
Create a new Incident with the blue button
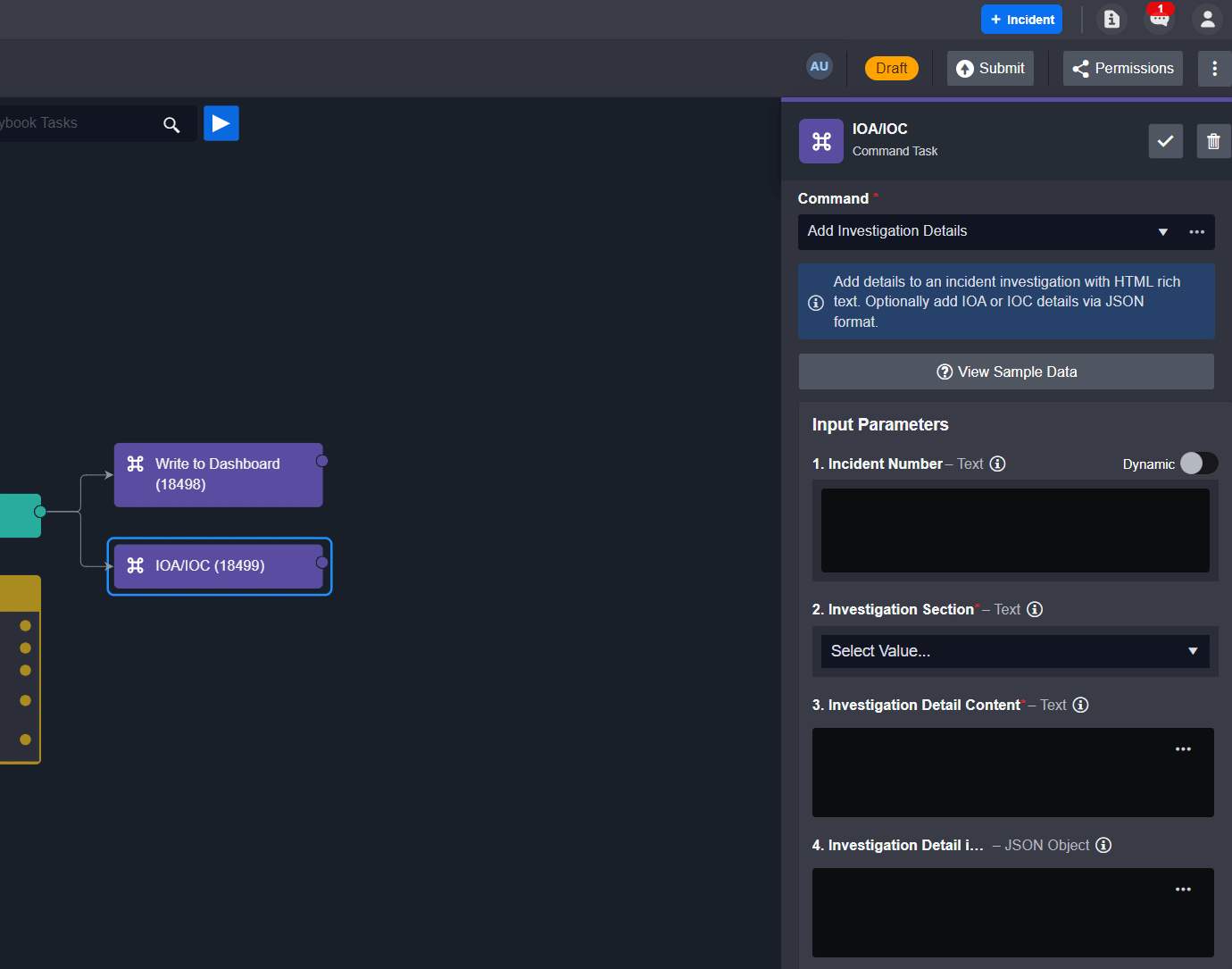[x=1021, y=20]
